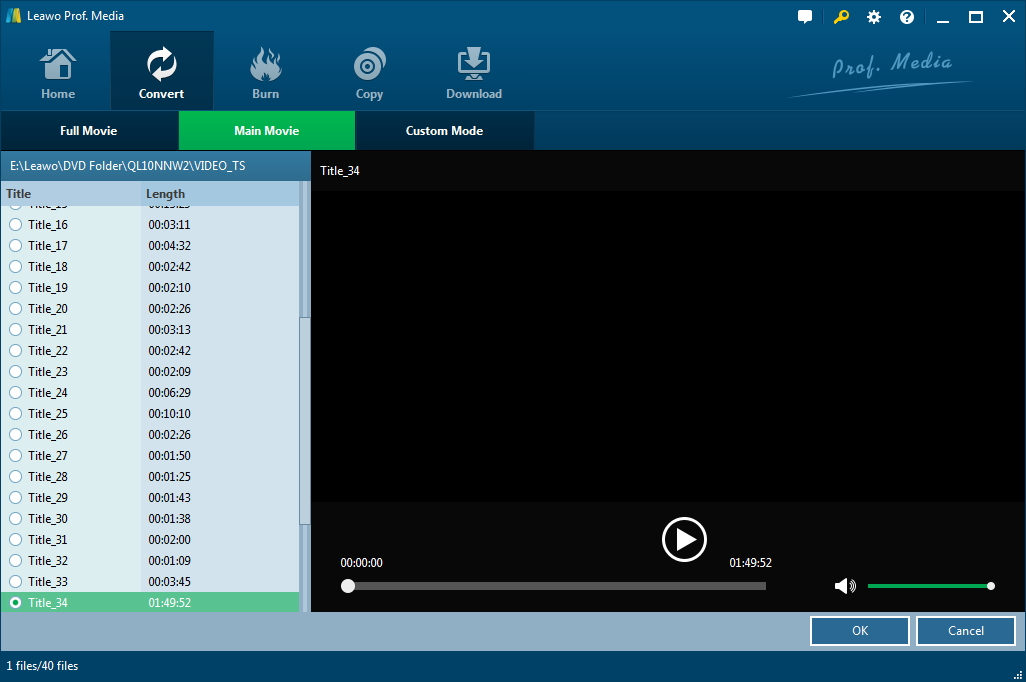Select the Title_16 radio button
Image resolution: width=1026 pixels, height=682 pixels.
click(x=15, y=225)
